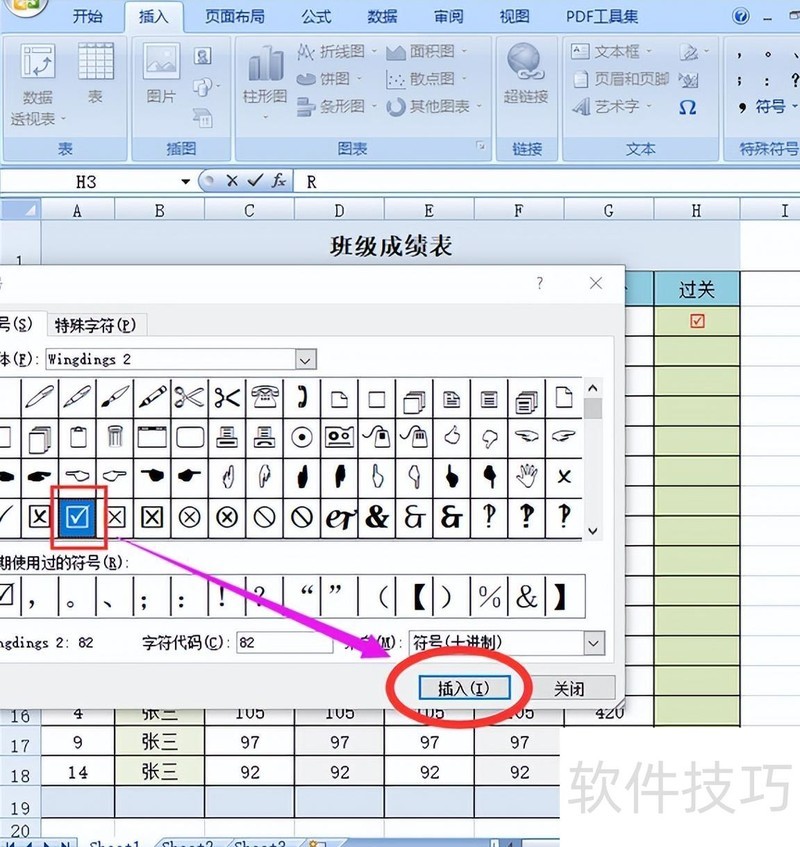The image size is (800, 847).
Task: Click the fx insert function button
Action: (x=279, y=181)
